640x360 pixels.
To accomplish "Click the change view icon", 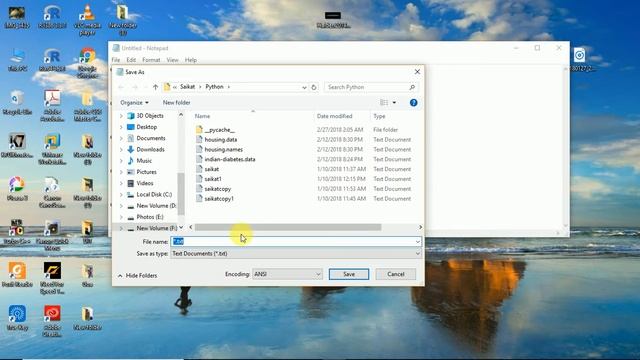I will click(384, 102).
